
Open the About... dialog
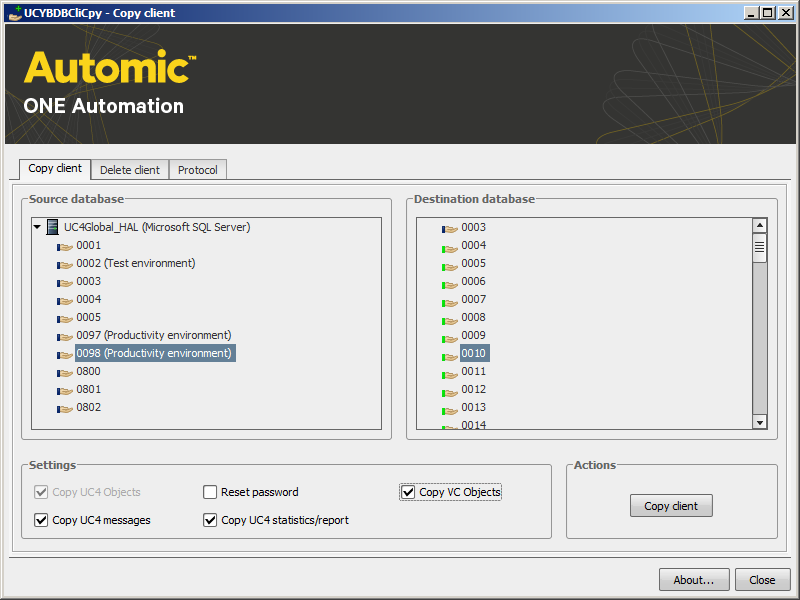tap(694, 580)
